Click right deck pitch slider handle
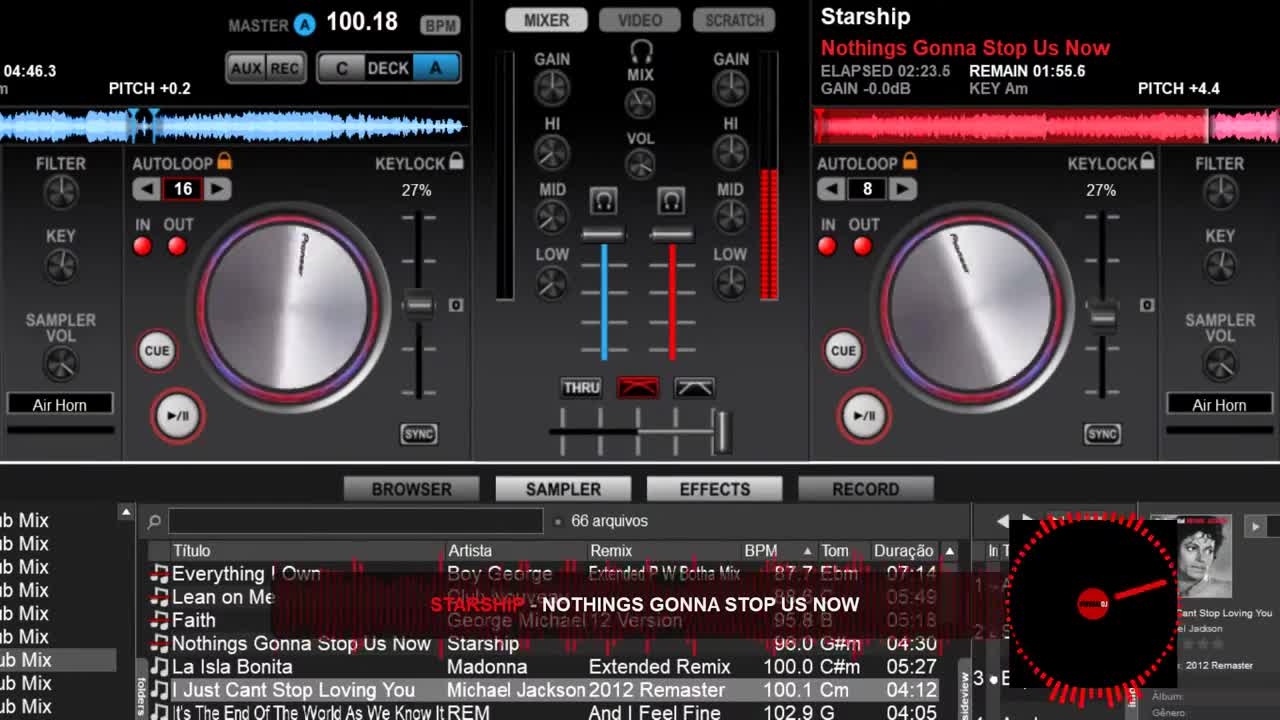The height and width of the screenshot is (720, 1280). 1102,318
